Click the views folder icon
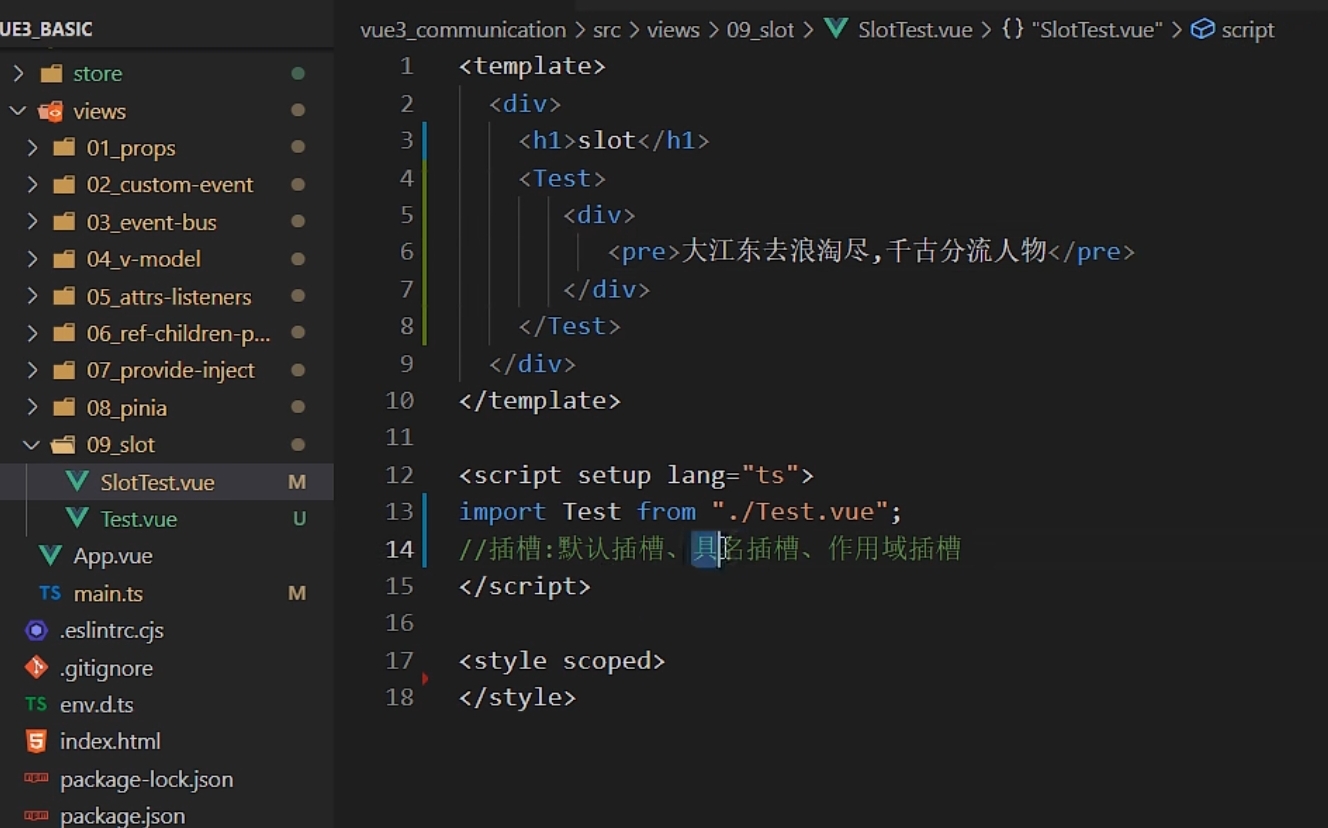The height and width of the screenshot is (828, 1328). 50,111
